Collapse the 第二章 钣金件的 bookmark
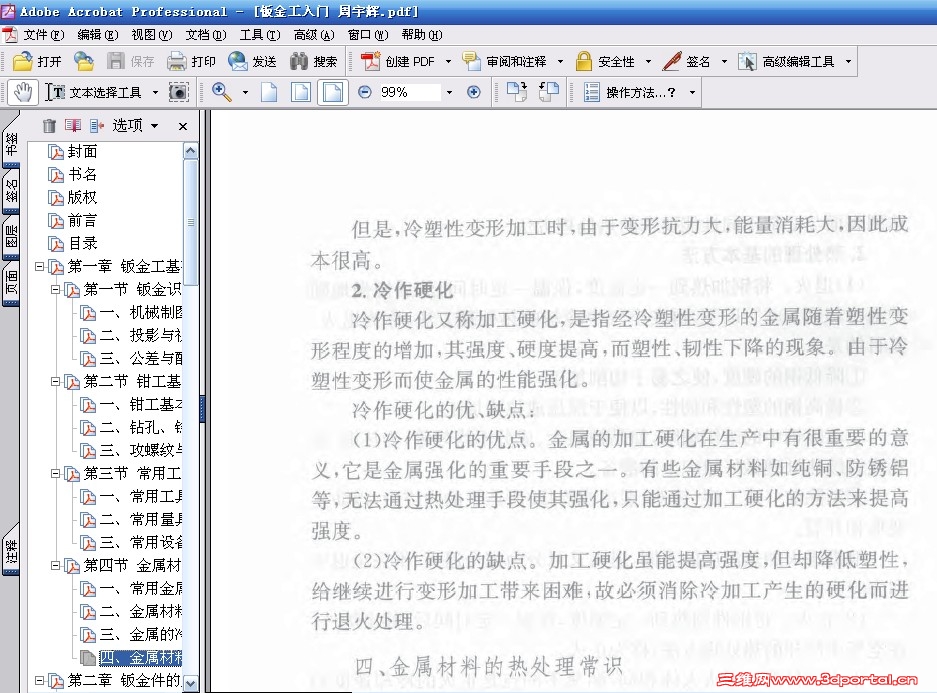The image size is (937, 693). click(x=39, y=680)
